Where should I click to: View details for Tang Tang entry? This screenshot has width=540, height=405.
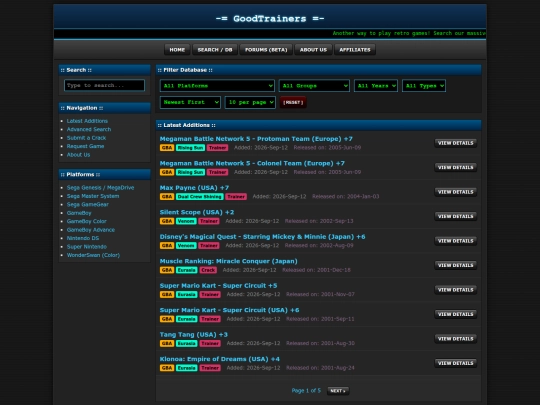point(456,339)
